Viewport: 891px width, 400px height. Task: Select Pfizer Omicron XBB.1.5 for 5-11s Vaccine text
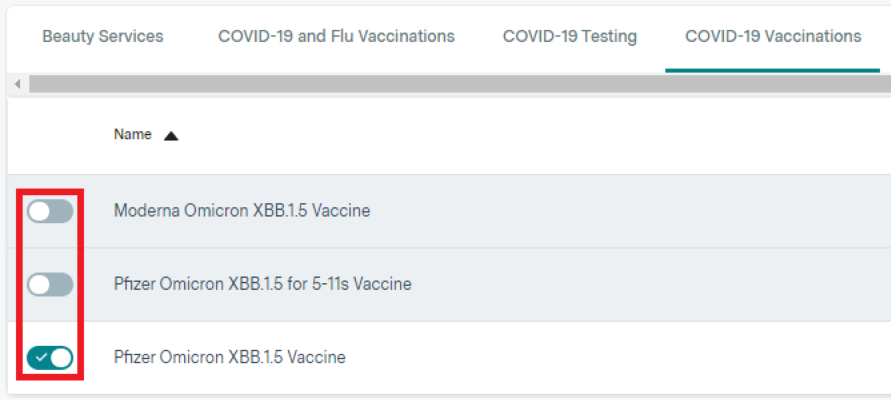coord(262,285)
